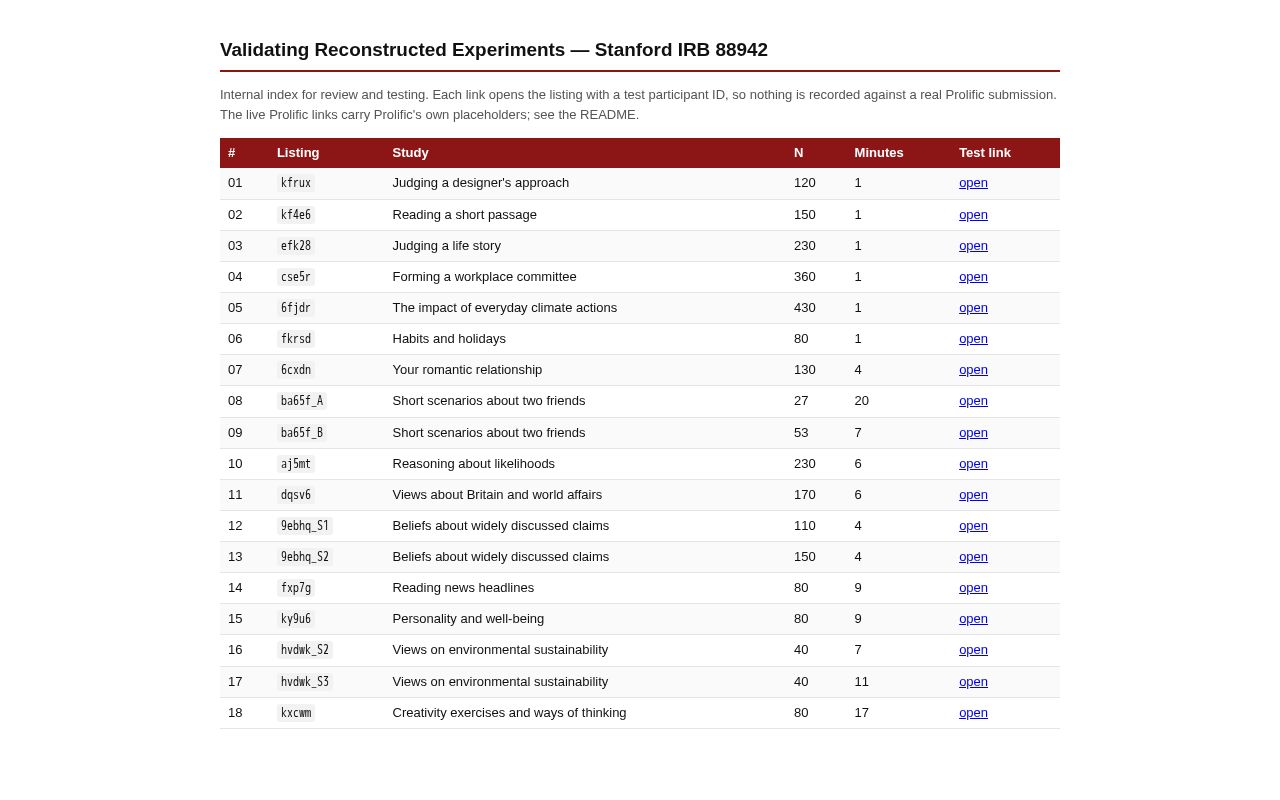Click listing code '9ebhq_S1'
This screenshot has width=1280, height=800.
tap(305, 526)
